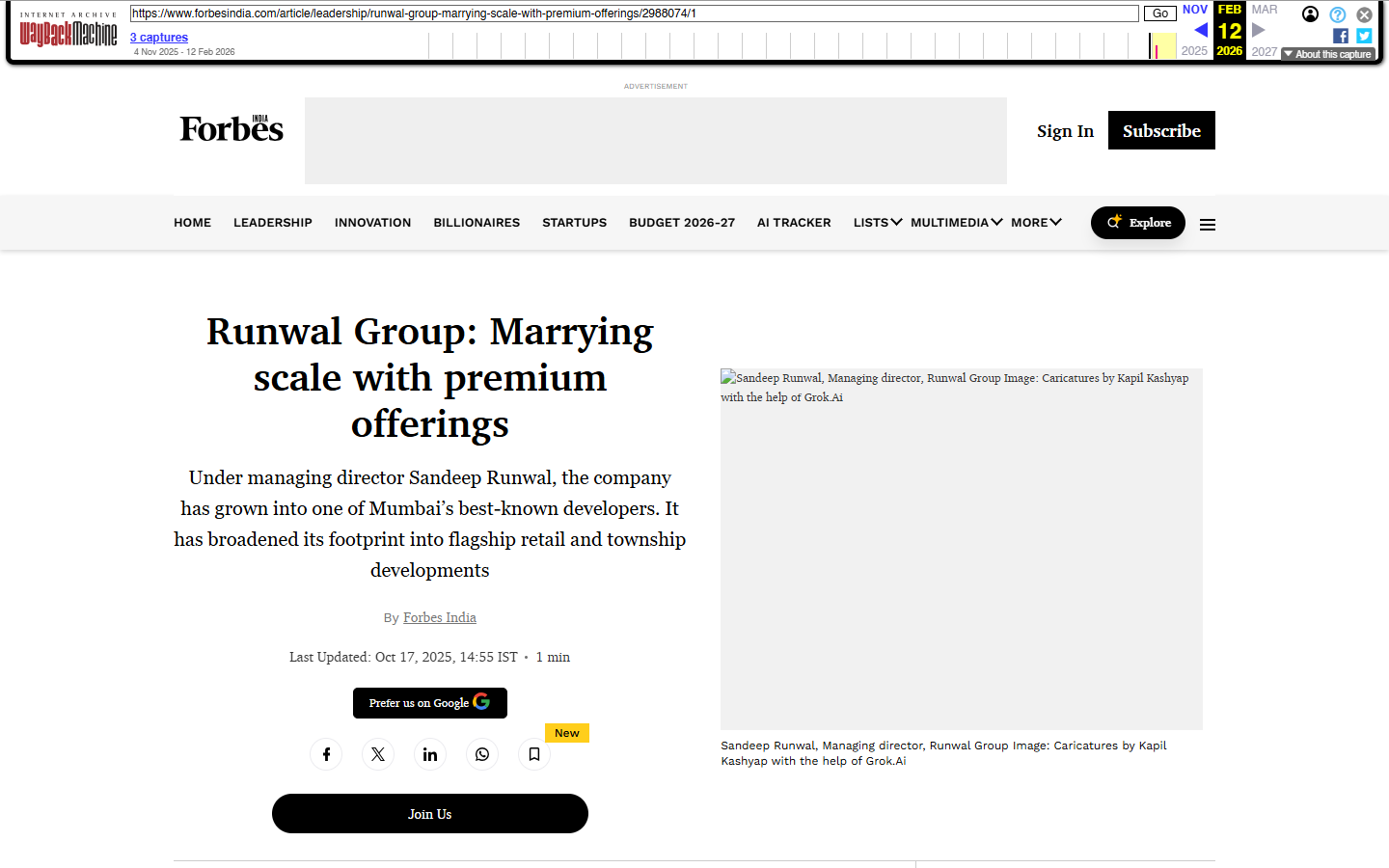Share article on Facebook icon below byline
This screenshot has height=868, width=1389.
(x=326, y=754)
